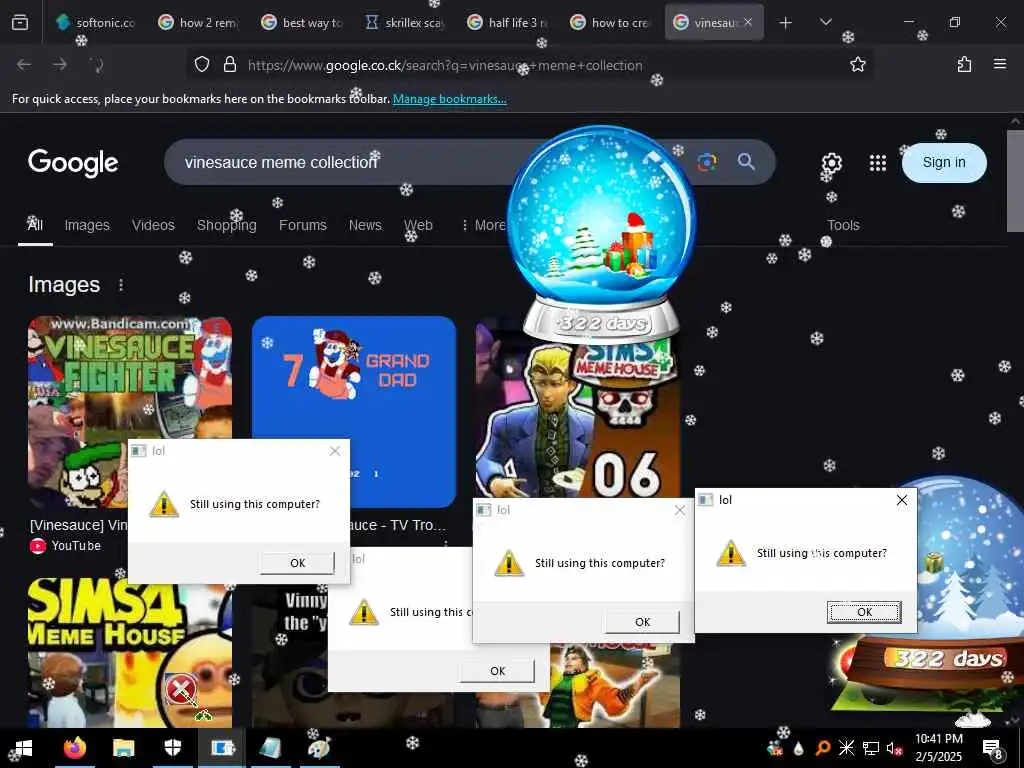This screenshot has width=1024, height=768.
Task: Switch to the Forums results tab
Action: [302, 225]
